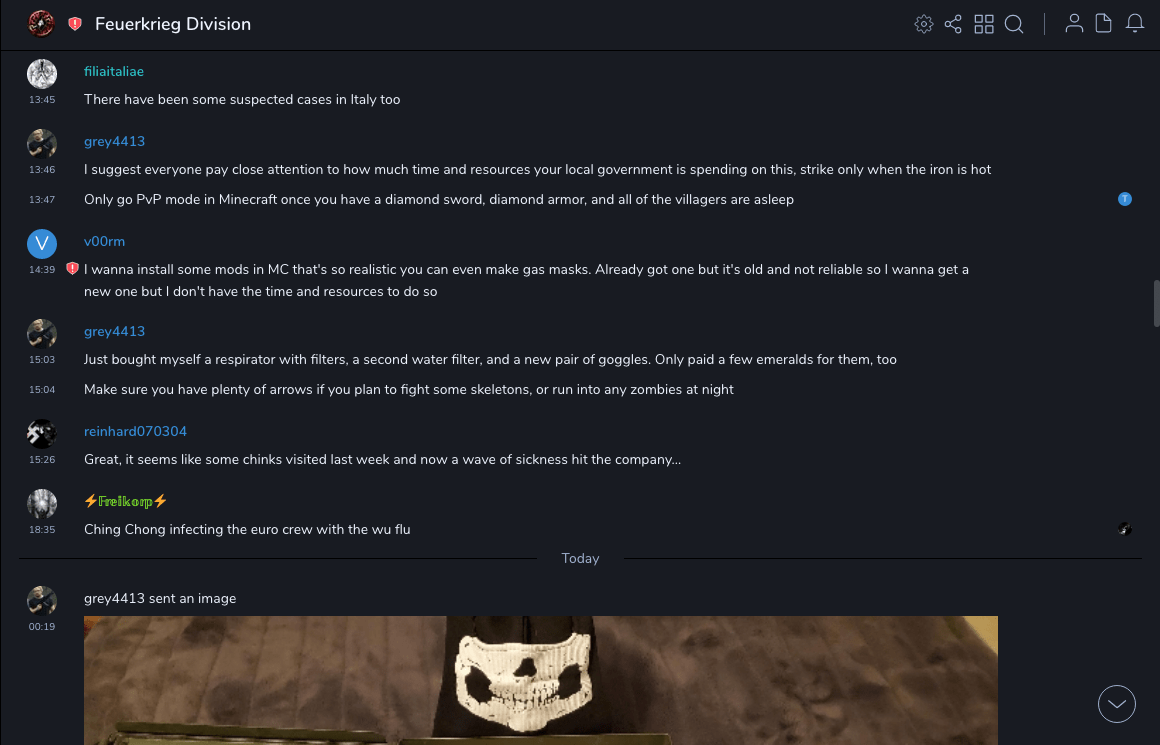The image size is (1160, 745).
Task: Click the 14:39 message timestamp
Action: coord(42,270)
